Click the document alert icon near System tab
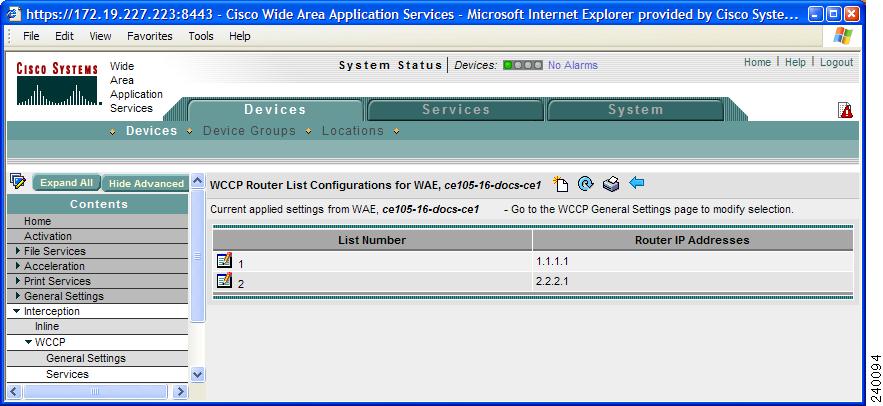Viewport: 883px width, 406px height. 845,110
